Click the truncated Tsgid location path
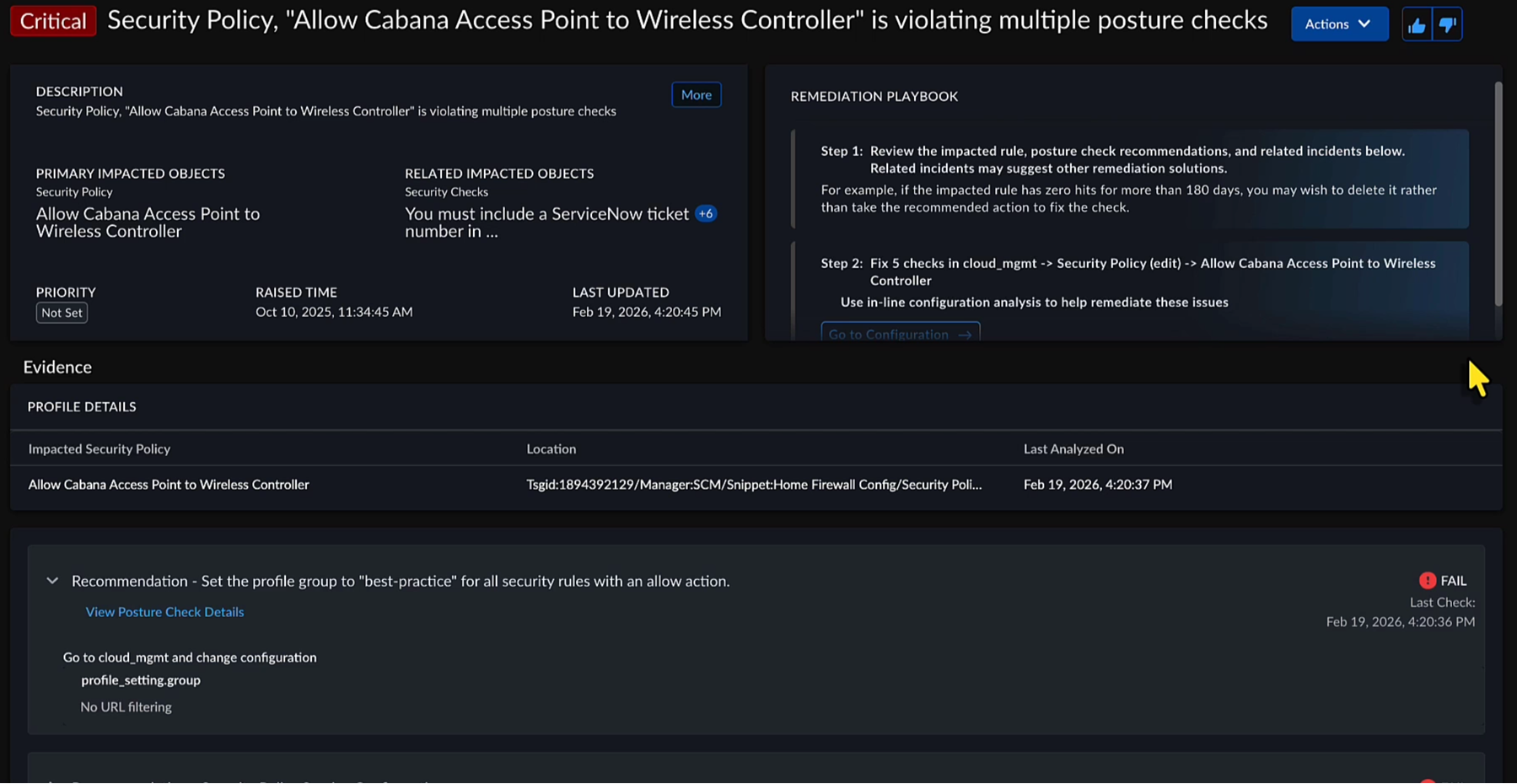The height and width of the screenshot is (784, 1517). pyautogui.click(x=754, y=485)
